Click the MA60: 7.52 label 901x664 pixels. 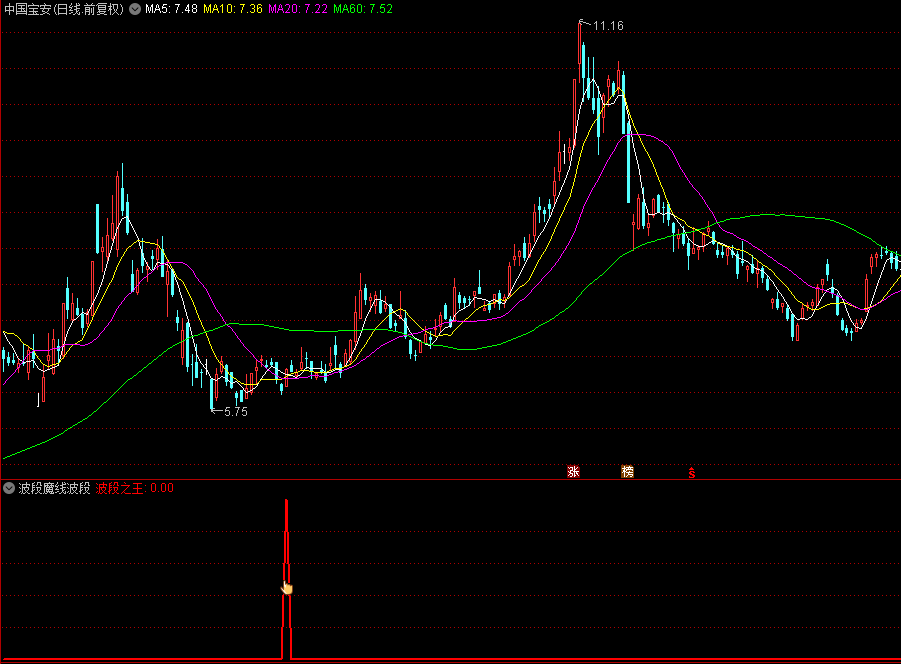click(363, 9)
